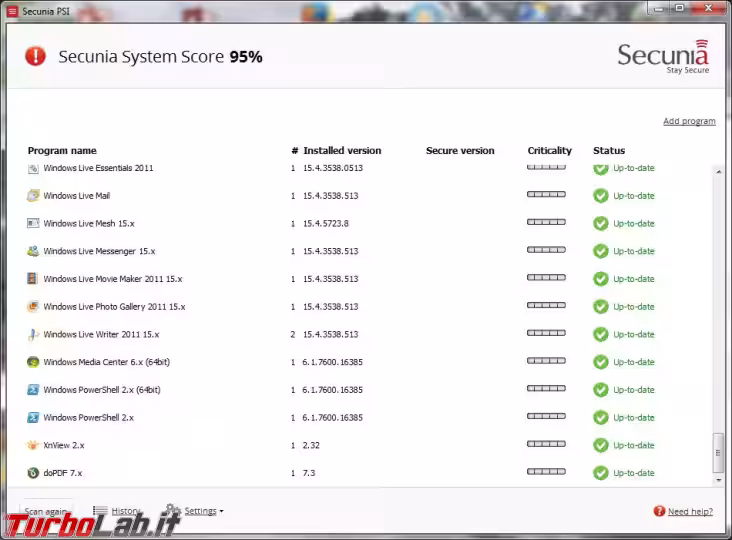Click the doPDF 7.x program icon
Screen dimensions: 732x540
(33, 473)
